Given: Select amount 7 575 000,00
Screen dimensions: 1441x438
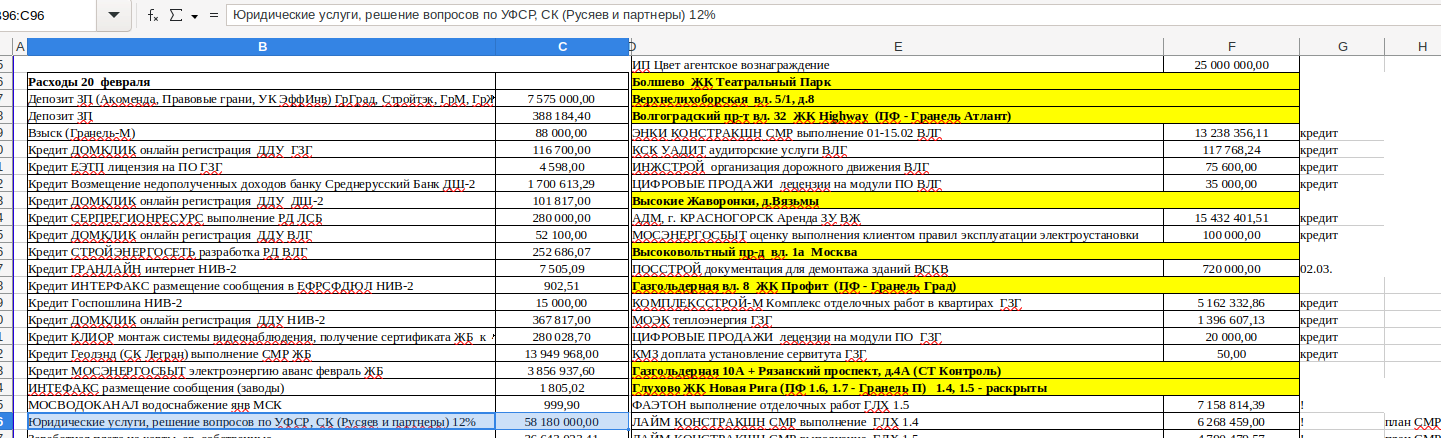Looking at the screenshot, I should [563, 99].
